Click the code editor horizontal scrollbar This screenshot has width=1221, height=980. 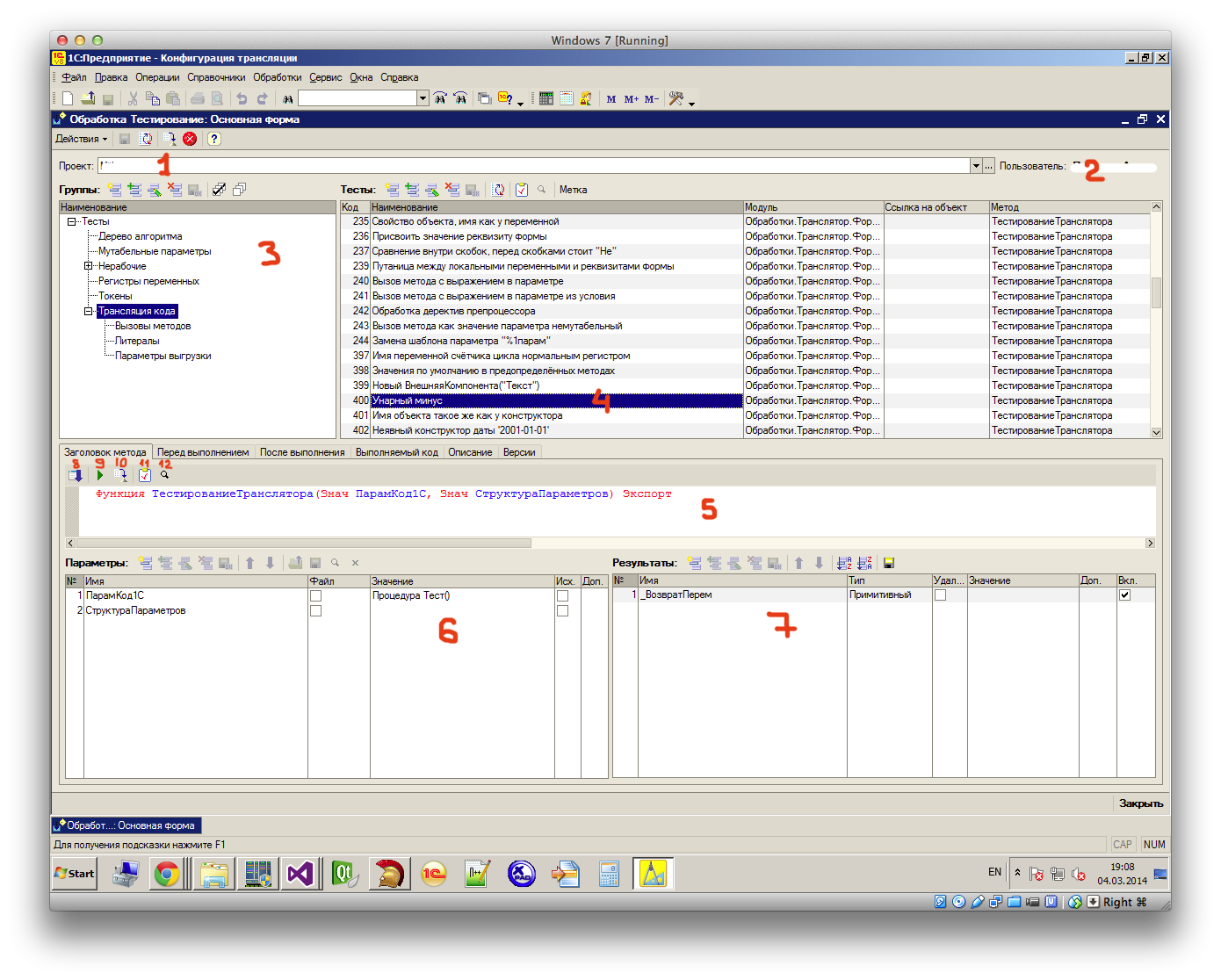click(304, 544)
